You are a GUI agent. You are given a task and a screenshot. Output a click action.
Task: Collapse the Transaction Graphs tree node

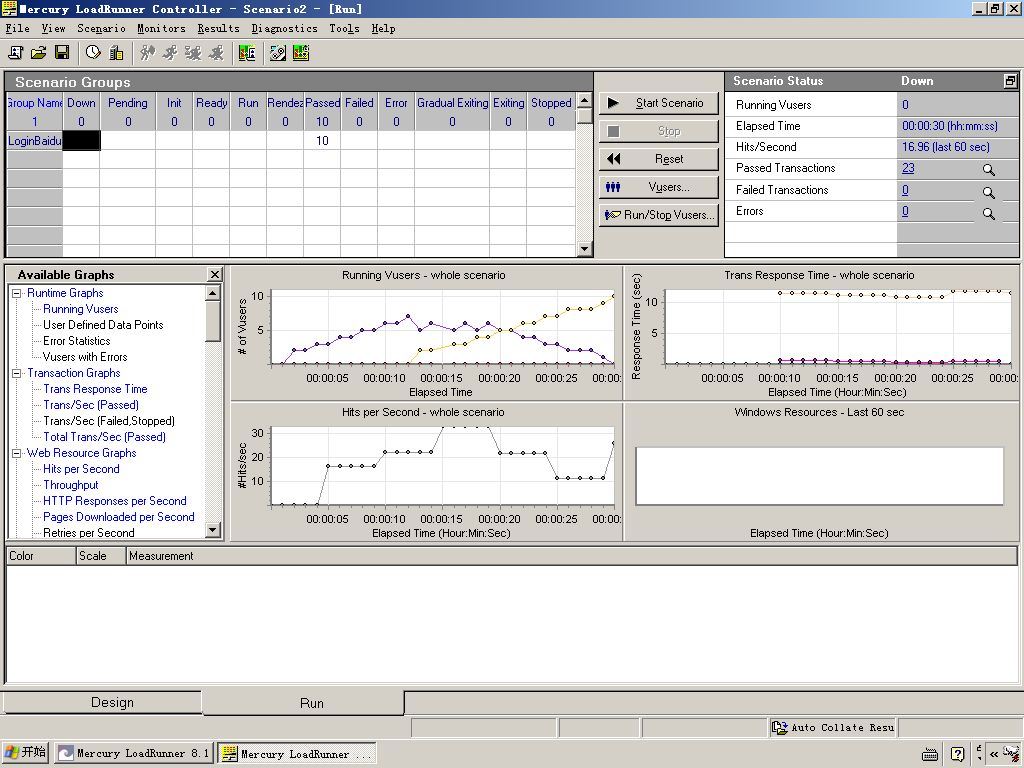pos(17,374)
